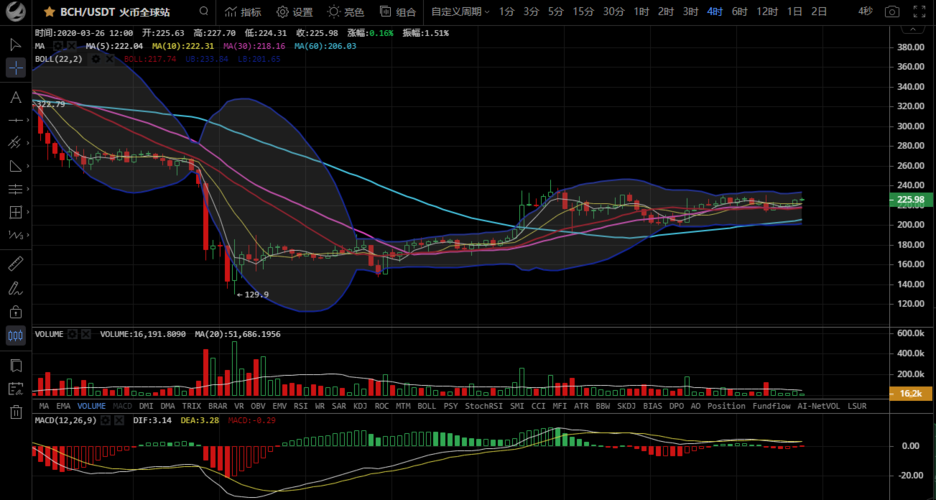Toggle the RSI indicator tab
Screen dimensions: 936x500
tap(300, 406)
